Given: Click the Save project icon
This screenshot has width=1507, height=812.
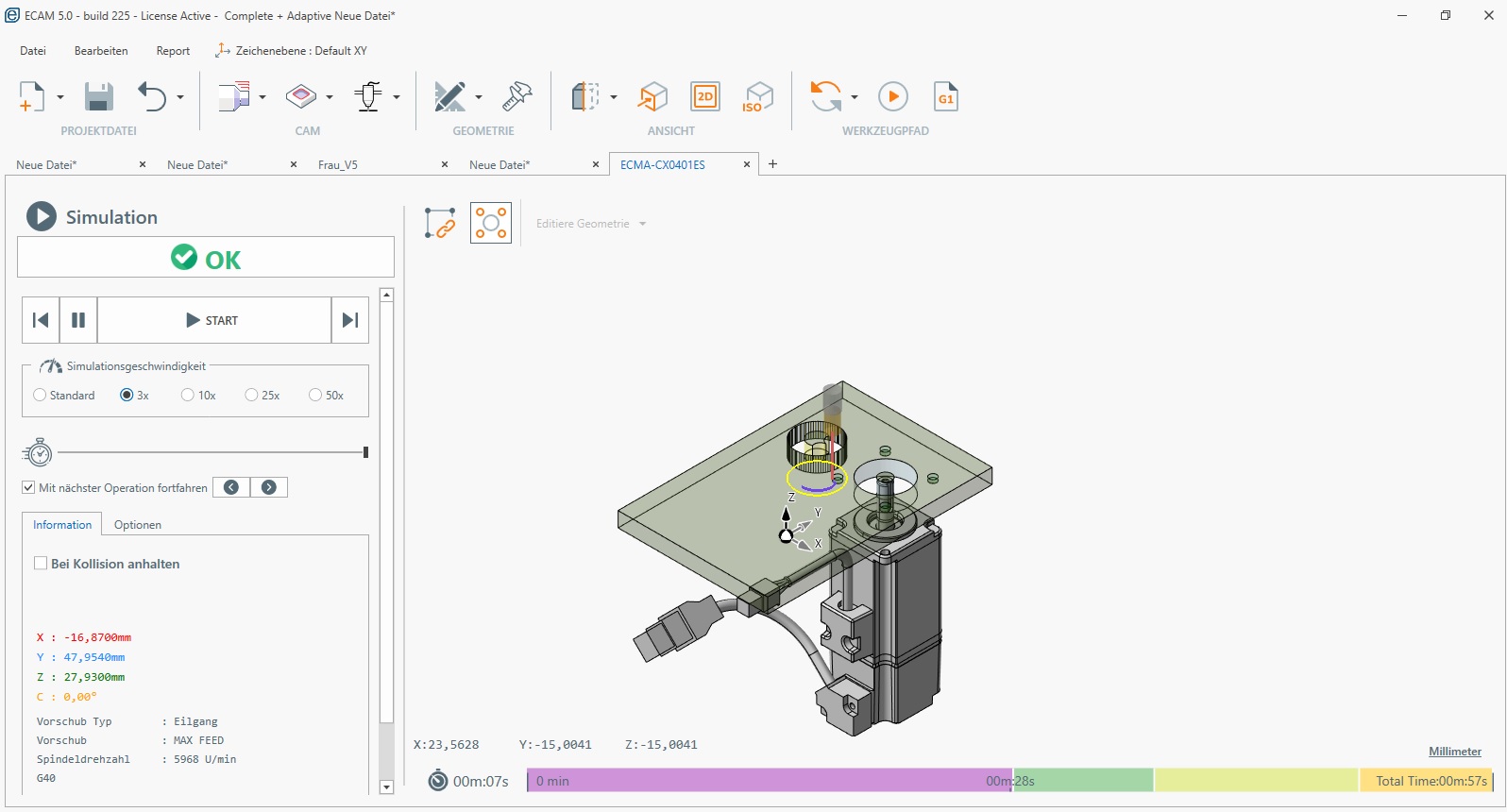Looking at the screenshot, I should click(x=99, y=97).
